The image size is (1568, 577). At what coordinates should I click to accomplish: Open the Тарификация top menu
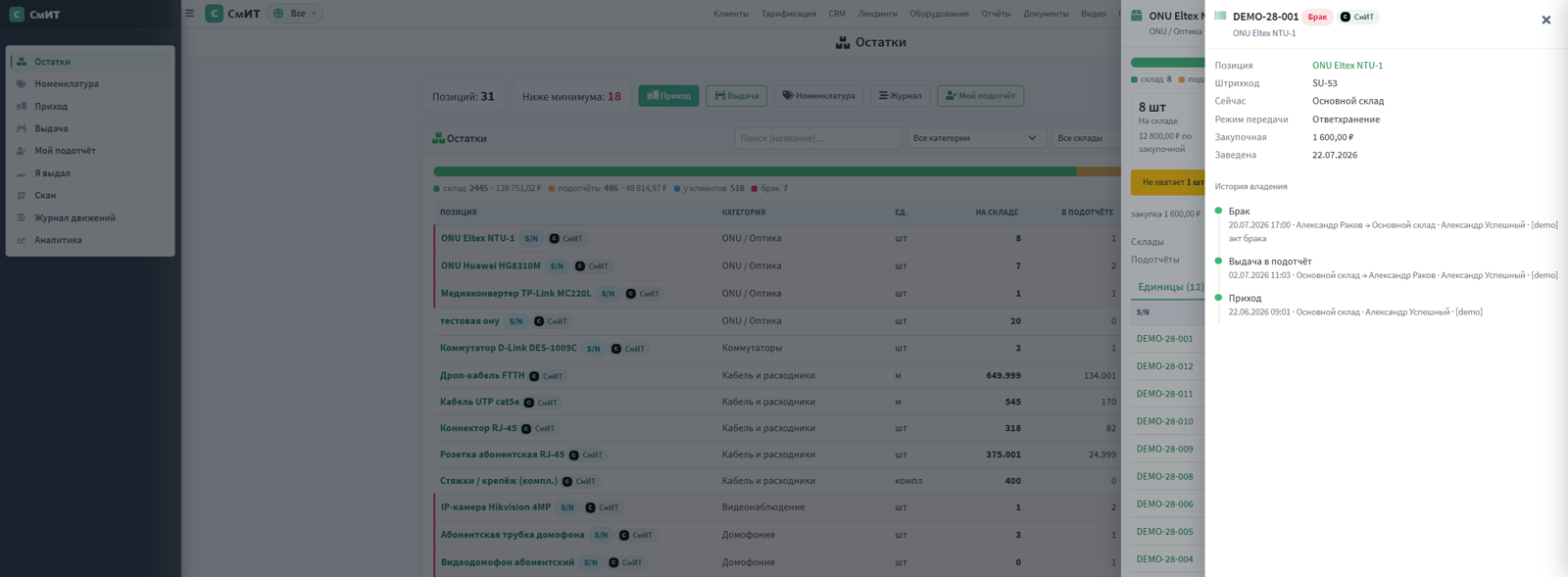pos(789,14)
